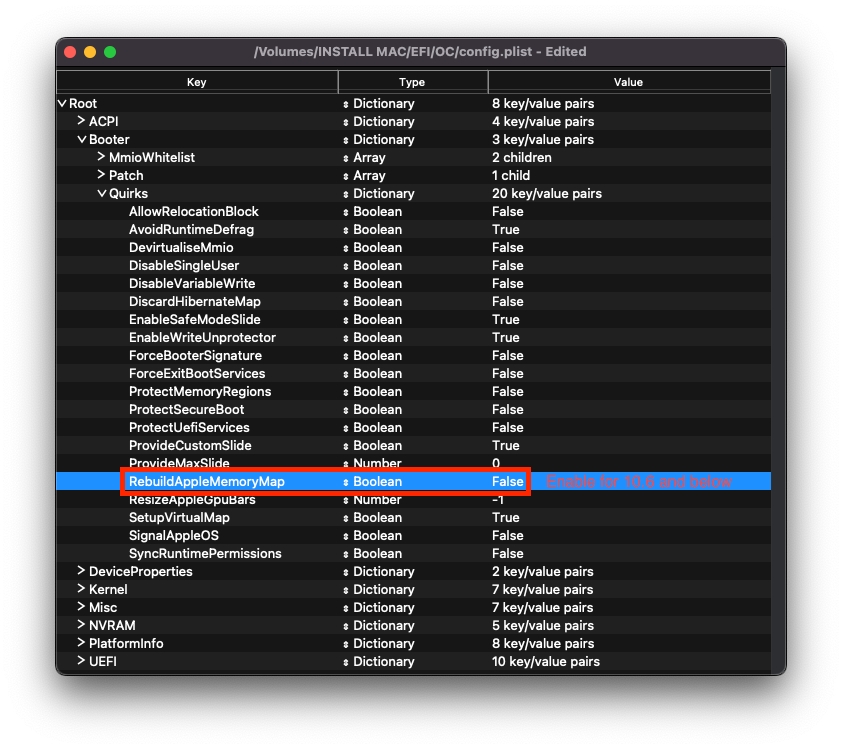Viewport: 842px width, 749px height.
Task: Expand the MmioWhitelist array
Action: (102, 158)
